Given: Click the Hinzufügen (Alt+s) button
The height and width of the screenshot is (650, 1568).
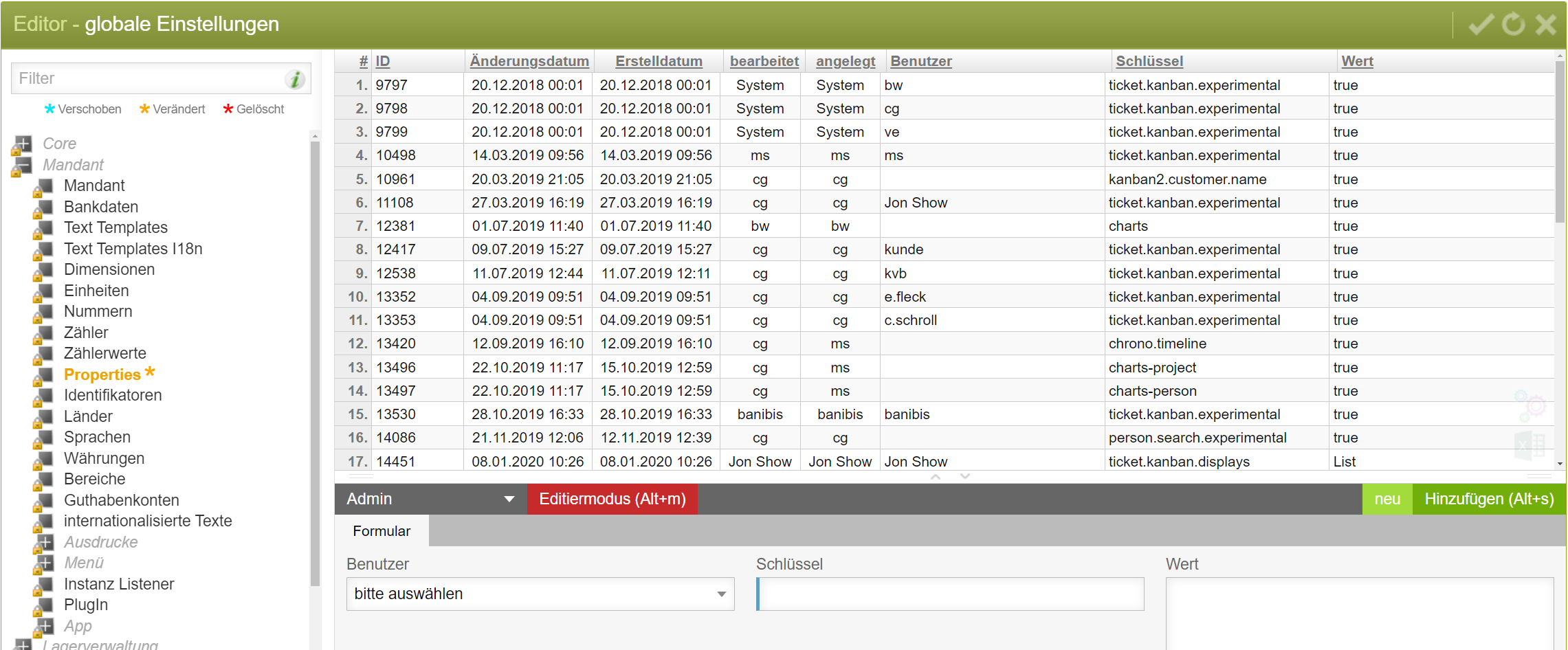Looking at the screenshot, I should point(1489,500).
